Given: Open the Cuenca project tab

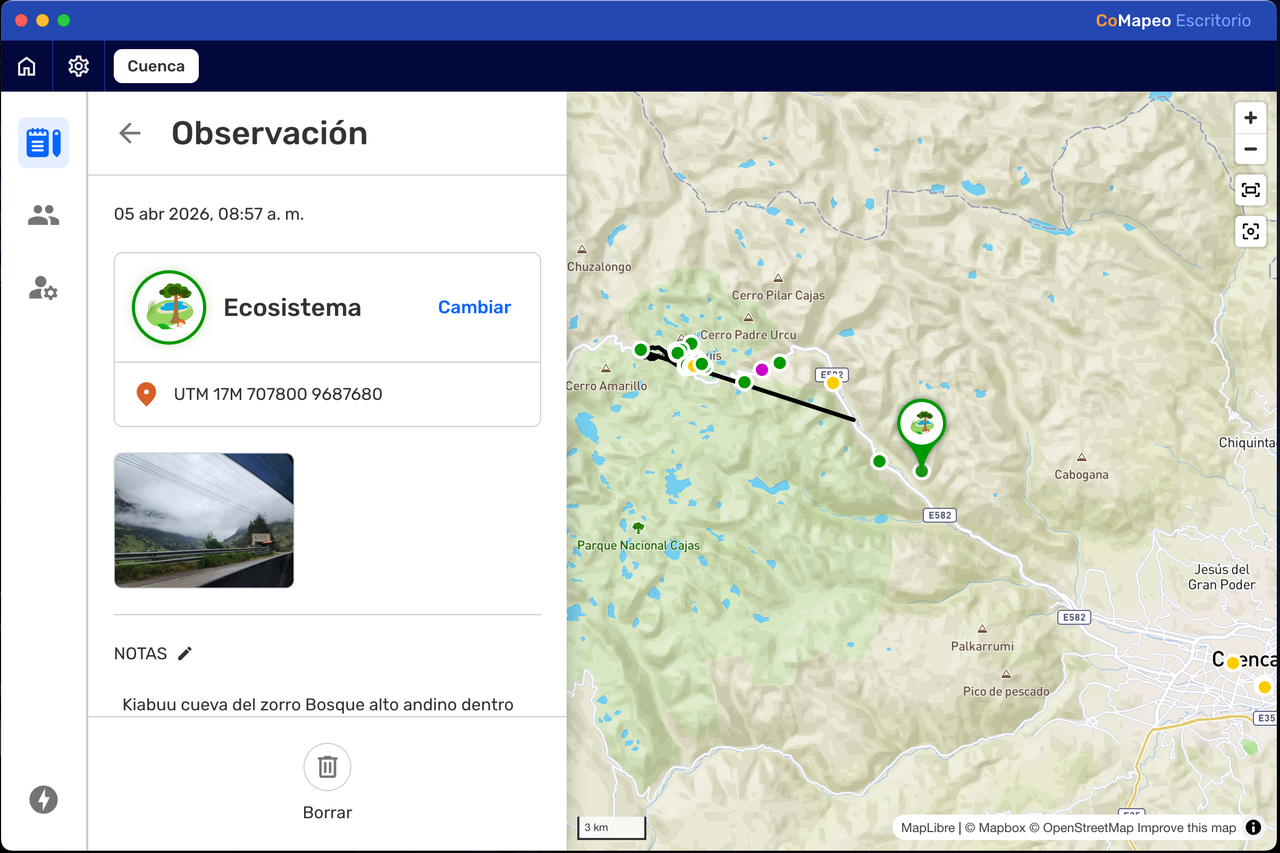Looking at the screenshot, I should pyautogui.click(x=156, y=66).
